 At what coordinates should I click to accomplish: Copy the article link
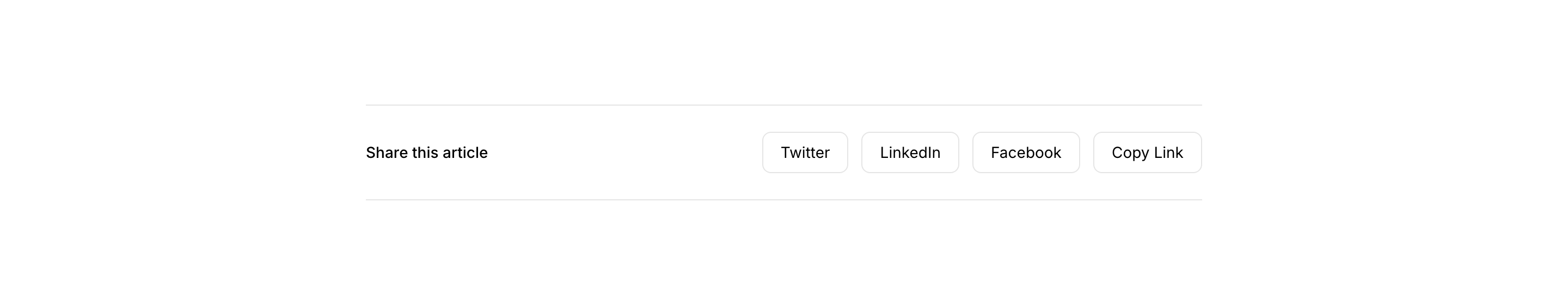coord(1147,152)
